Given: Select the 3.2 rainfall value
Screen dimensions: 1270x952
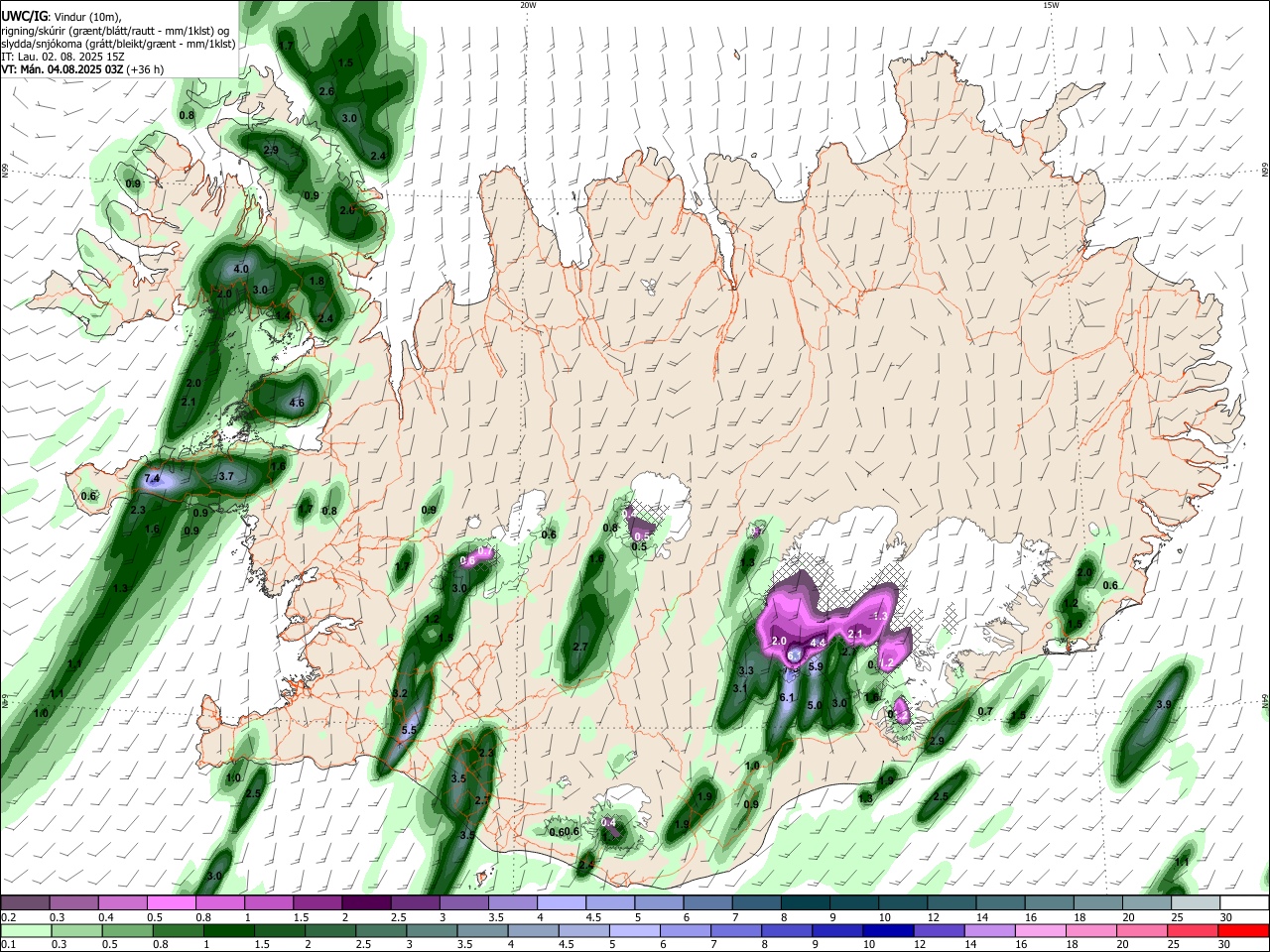Looking at the screenshot, I should tap(401, 693).
